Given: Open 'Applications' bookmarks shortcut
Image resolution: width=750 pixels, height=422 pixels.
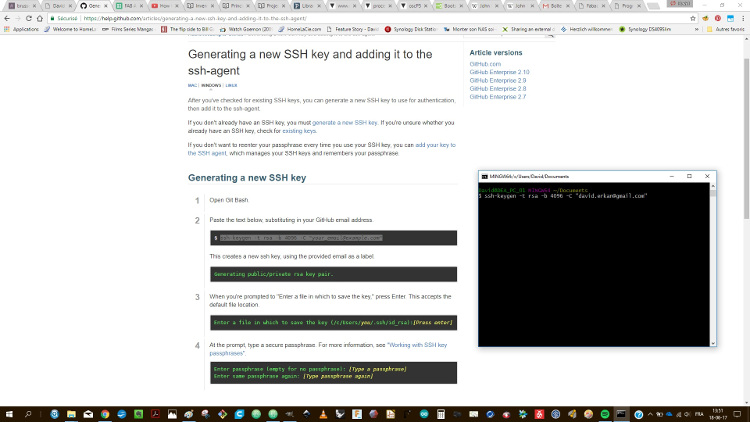Looking at the screenshot, I should (x=22, y=29).
